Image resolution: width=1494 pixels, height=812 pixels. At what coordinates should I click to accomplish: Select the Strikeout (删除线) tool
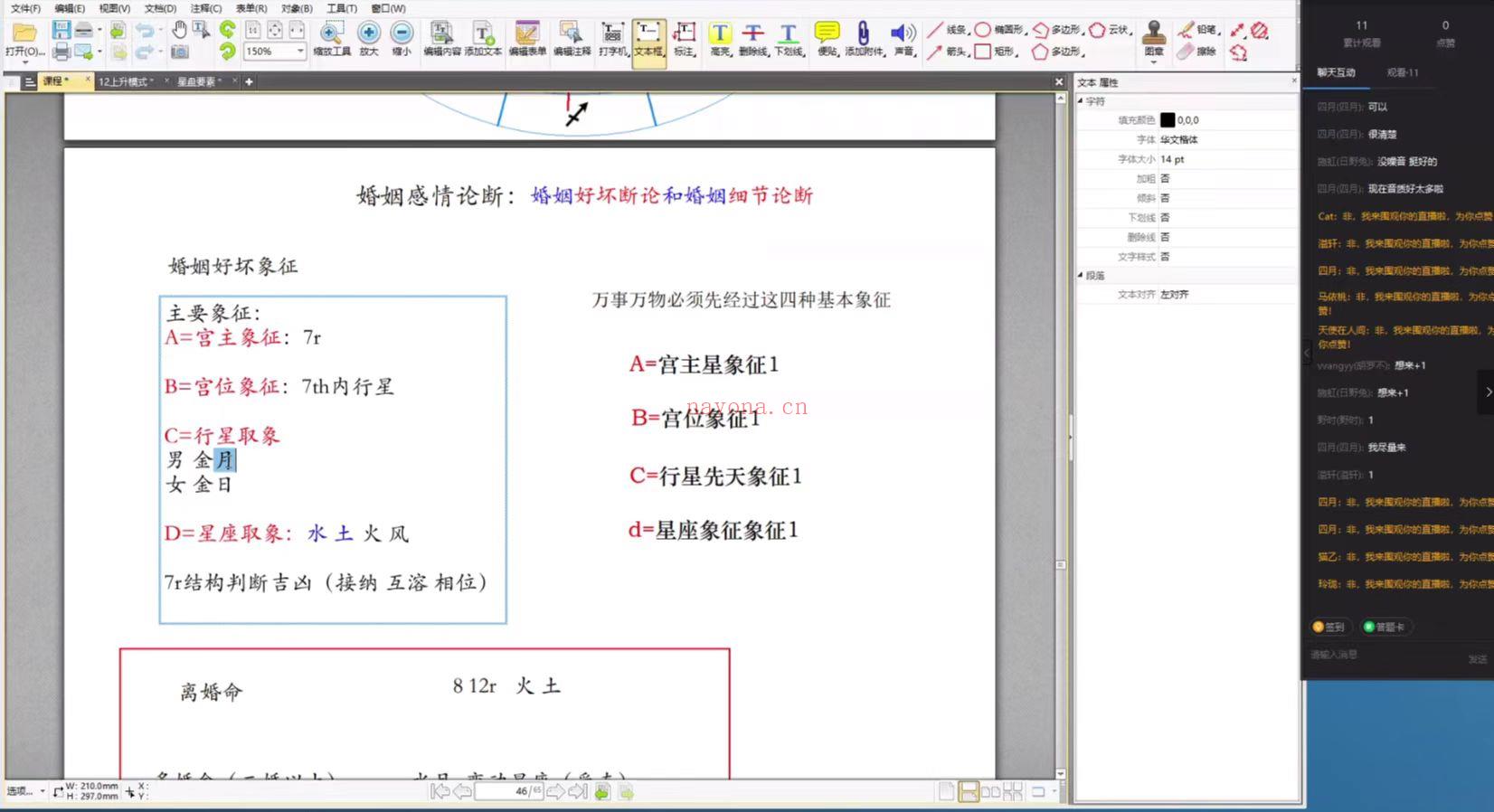[753, 39]
